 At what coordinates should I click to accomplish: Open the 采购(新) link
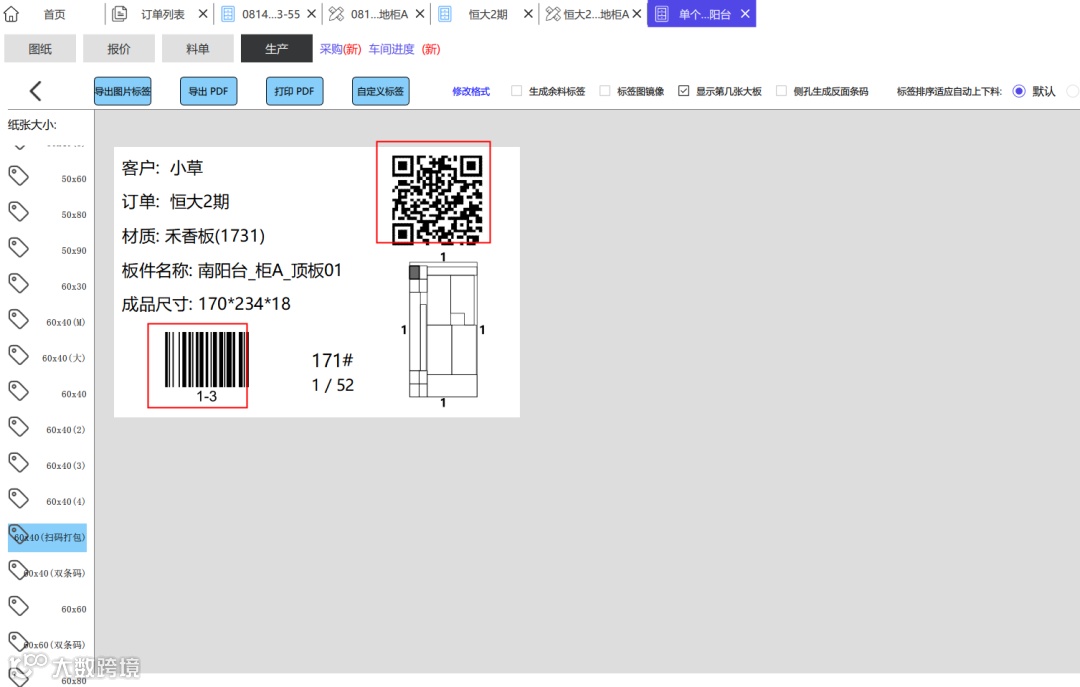pyautogui.click(x=340, y=49)
